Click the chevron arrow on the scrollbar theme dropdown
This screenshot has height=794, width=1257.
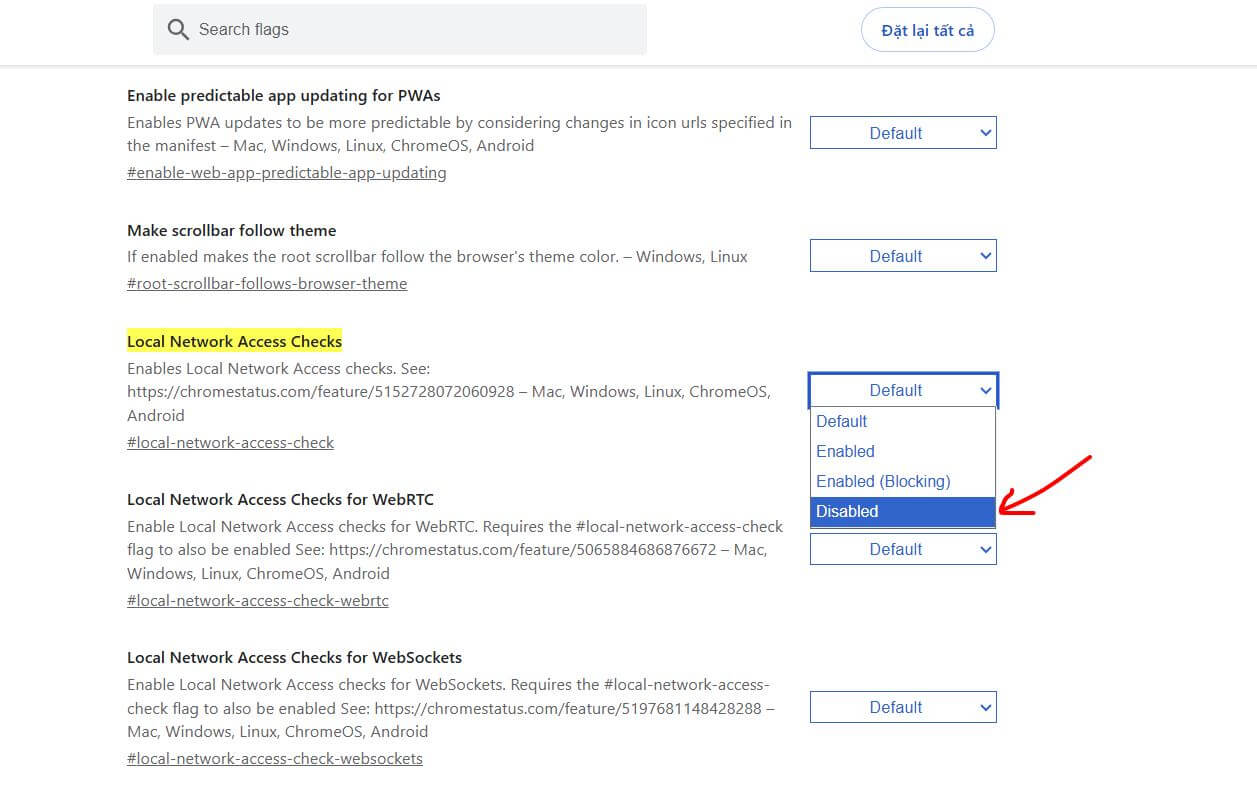(x=985, y=256)
